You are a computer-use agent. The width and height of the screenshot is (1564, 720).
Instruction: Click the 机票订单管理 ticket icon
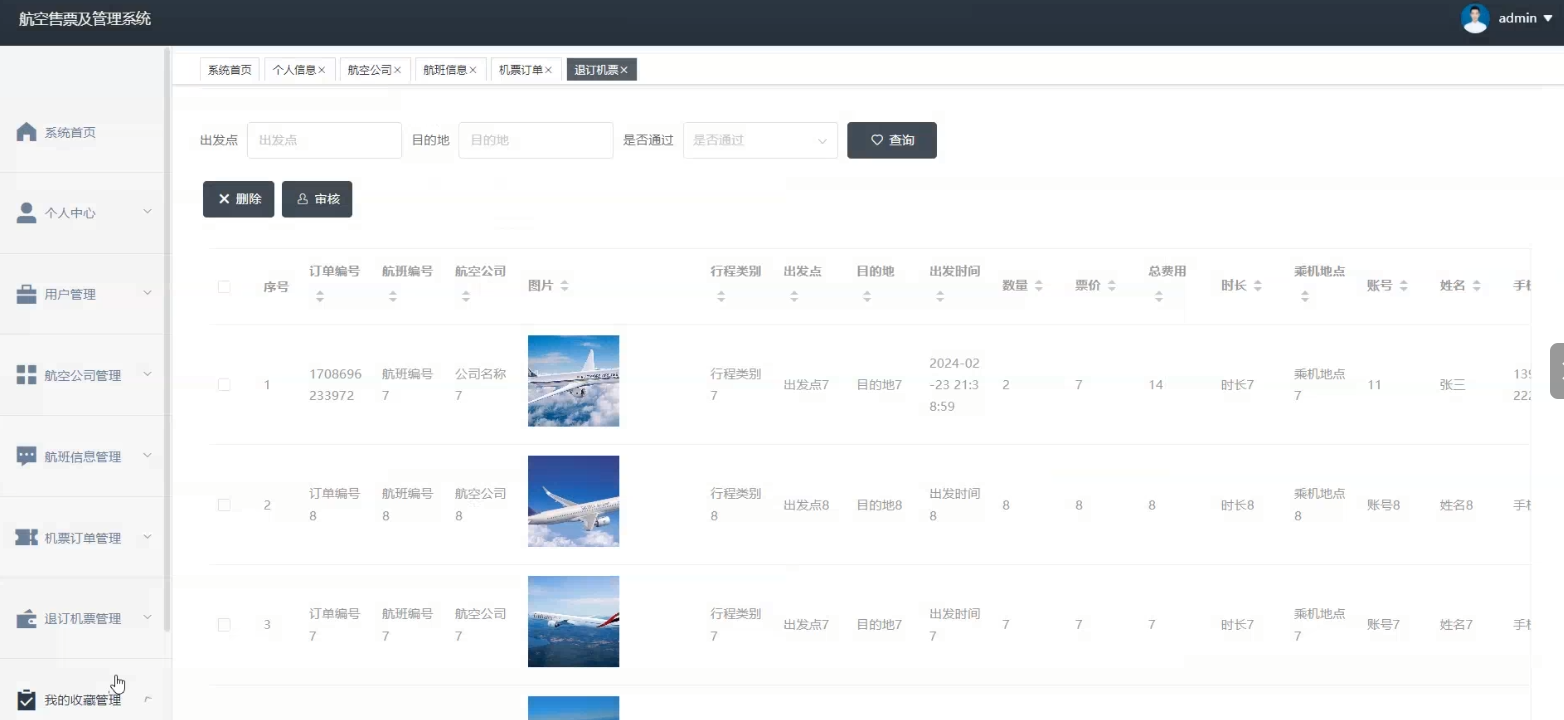click(27, 537)
